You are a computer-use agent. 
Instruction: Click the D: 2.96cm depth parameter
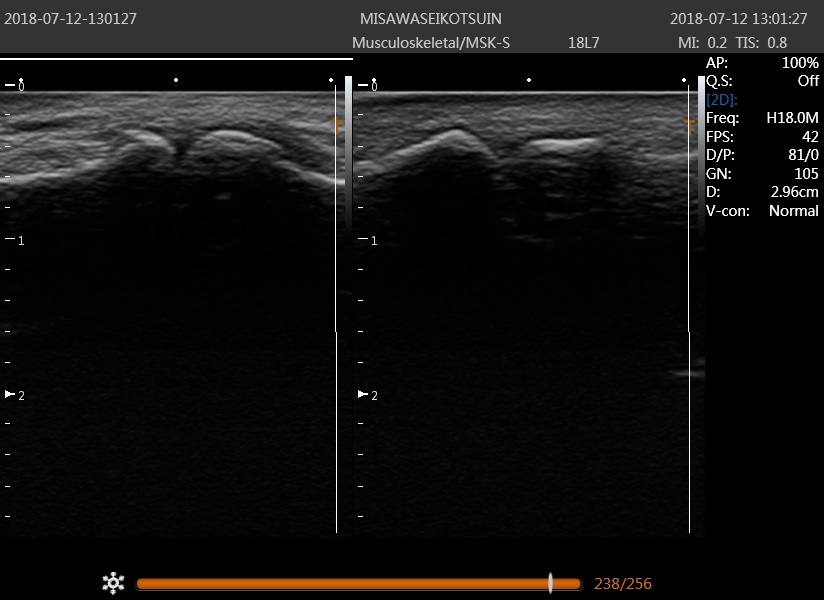point(762,192)
